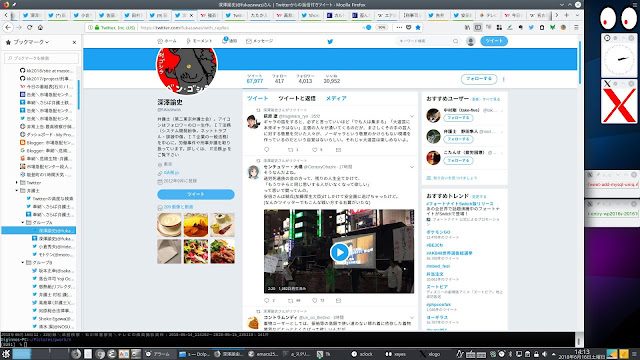Open a new tab with plus button
Image resolution: width=640 pixels, height=360 pixels.
[567, 15]
